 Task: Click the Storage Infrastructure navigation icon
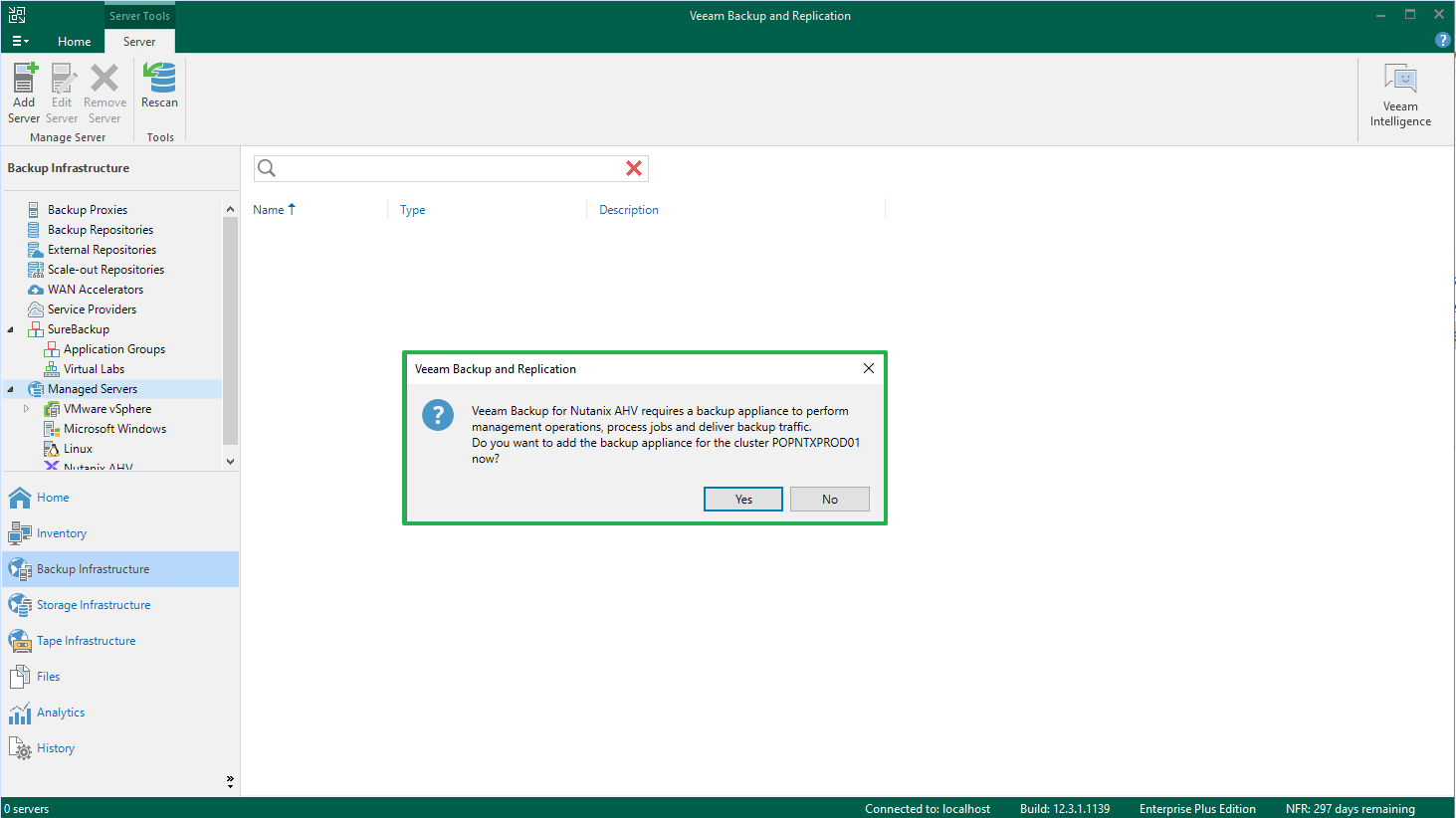coord(20,605)
